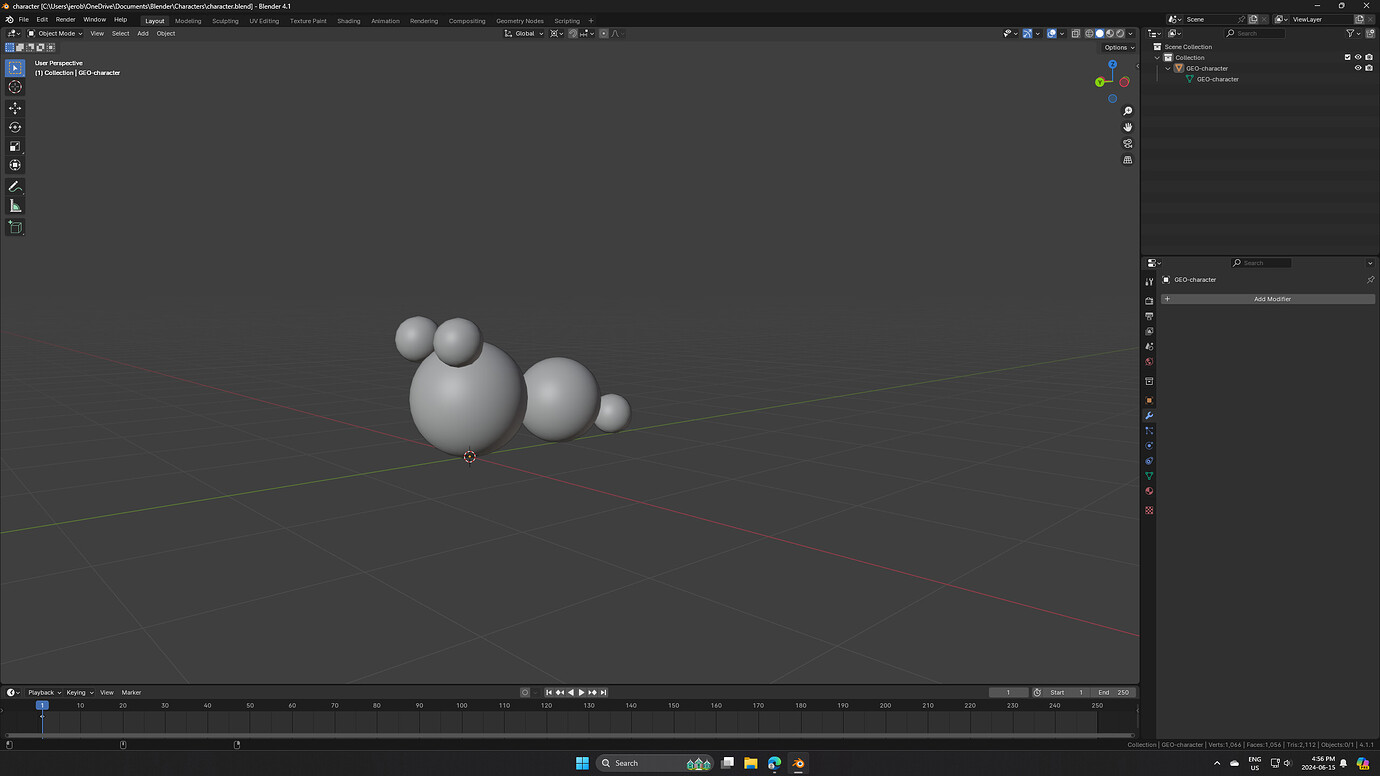Open the Object Data properties tab
The height and width of the screenshot is (776, 1380).
point(1149,476)
